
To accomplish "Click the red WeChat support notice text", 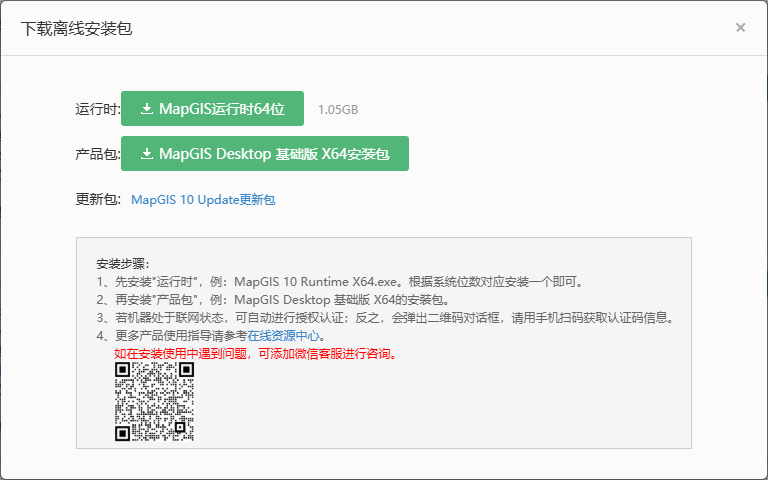I will point(255,354).
